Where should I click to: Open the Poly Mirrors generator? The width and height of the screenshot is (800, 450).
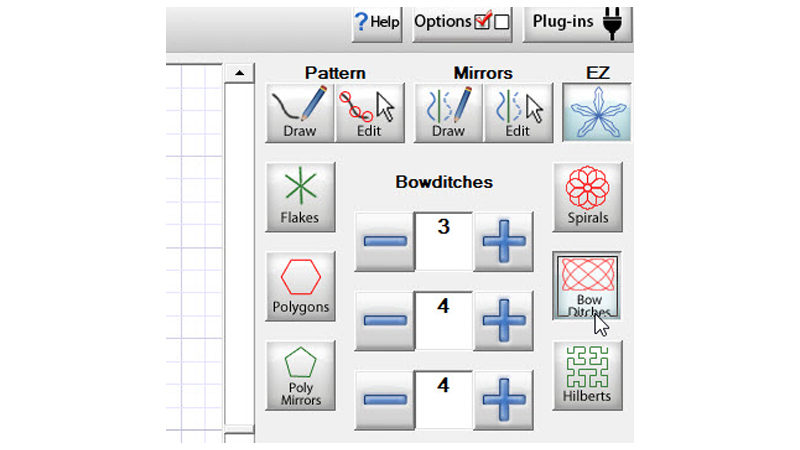pos(301,375)
